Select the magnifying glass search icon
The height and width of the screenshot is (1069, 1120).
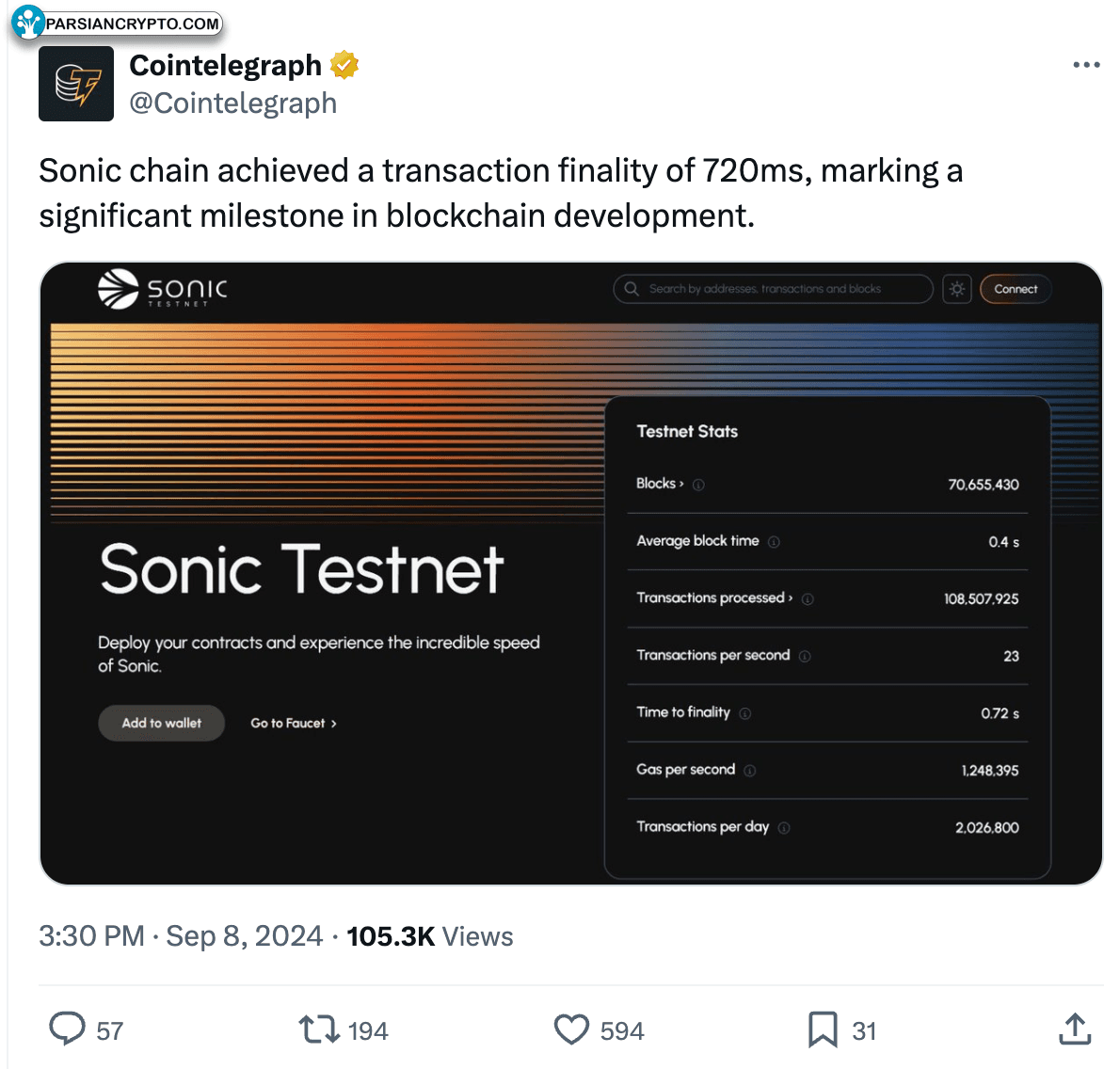[631, 289]
